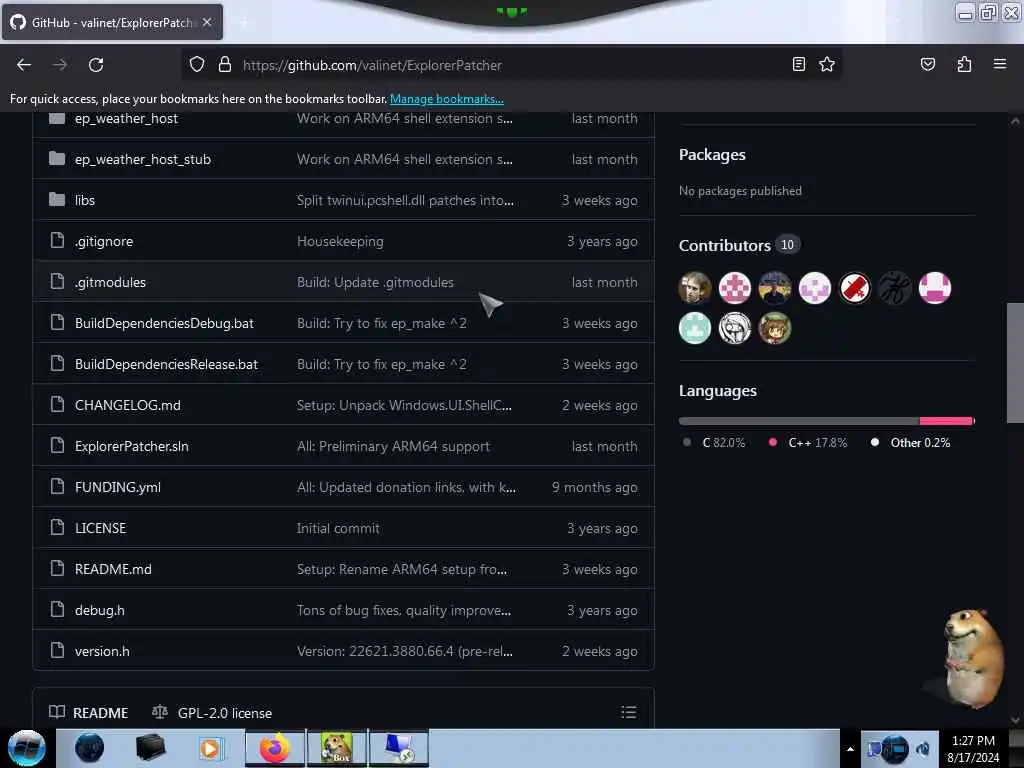Open the red slash contributor avatar

tap(855, 288)
